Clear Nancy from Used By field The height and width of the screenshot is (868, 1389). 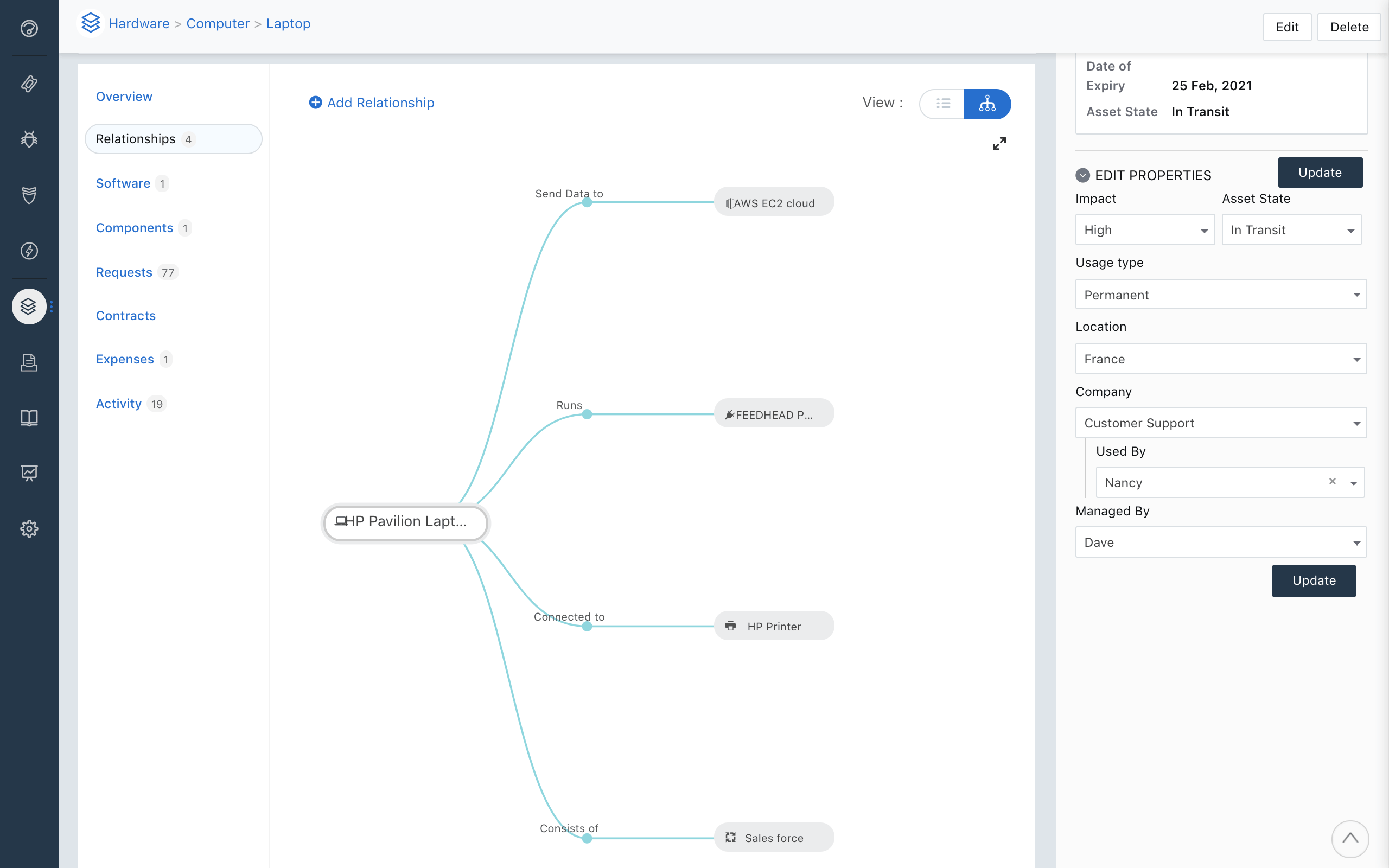coord(1332,482)
